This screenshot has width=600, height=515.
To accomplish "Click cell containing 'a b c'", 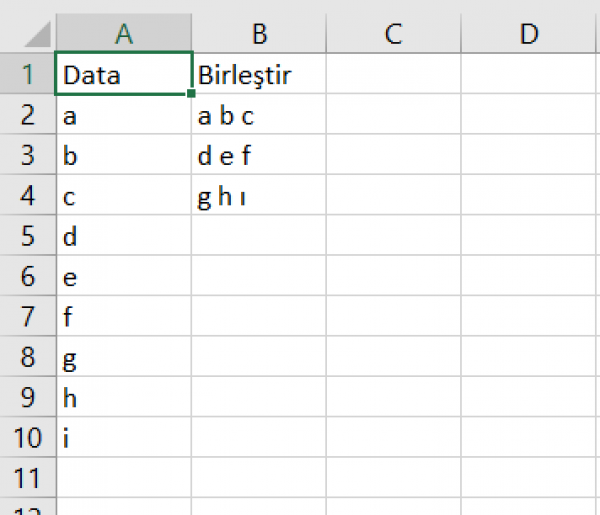I will pyautogui.click(x=259, y=114).
